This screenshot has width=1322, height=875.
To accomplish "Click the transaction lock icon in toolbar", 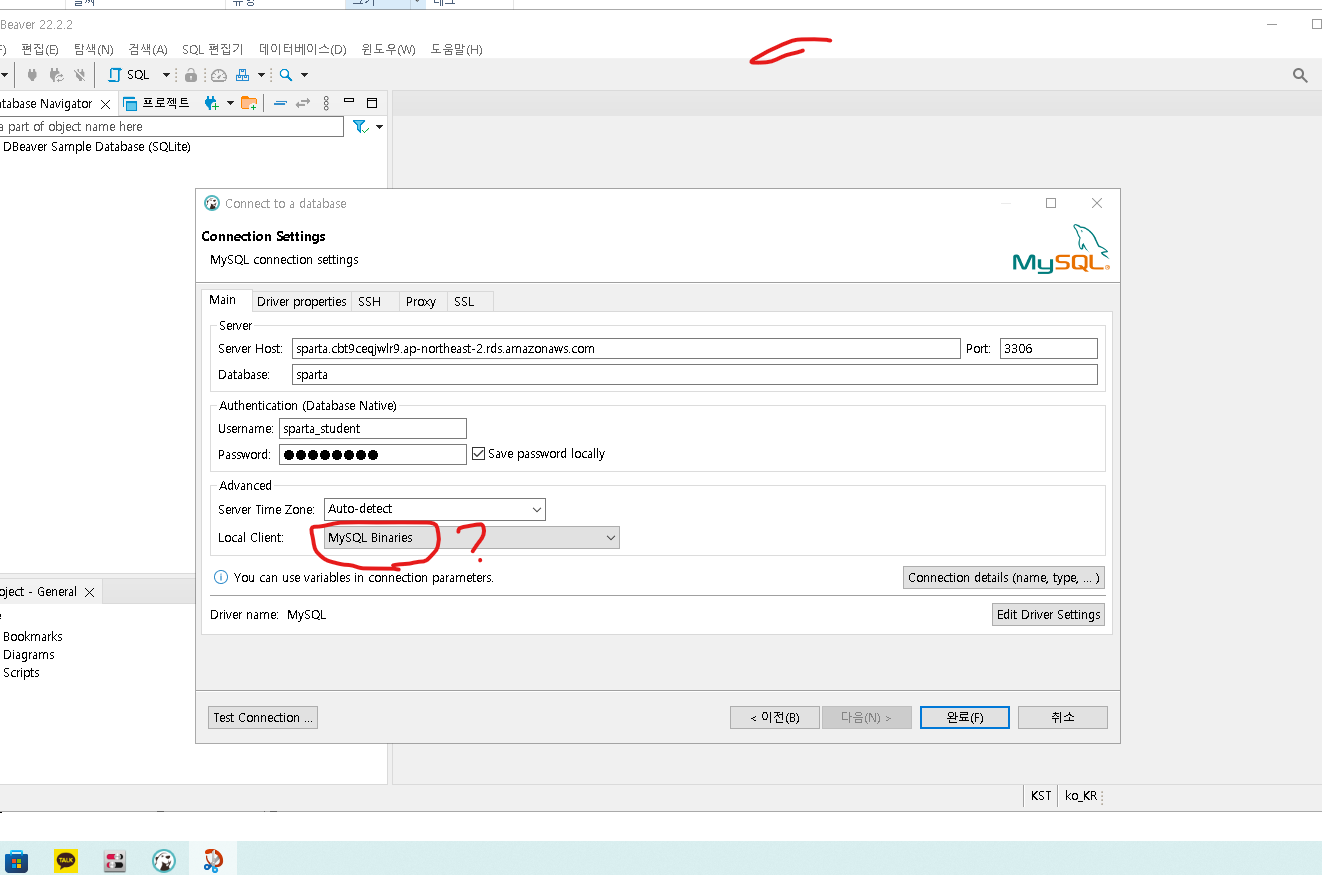I will pos(190,75).
